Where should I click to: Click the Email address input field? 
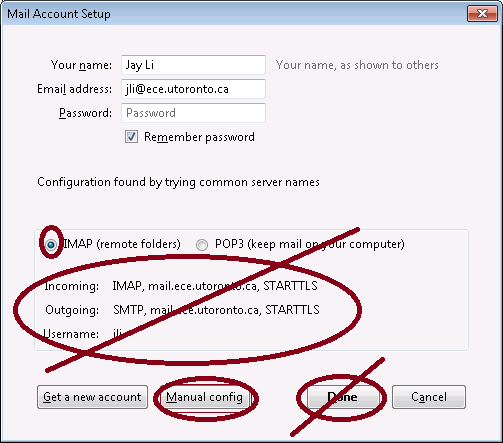tap(193, 89)
